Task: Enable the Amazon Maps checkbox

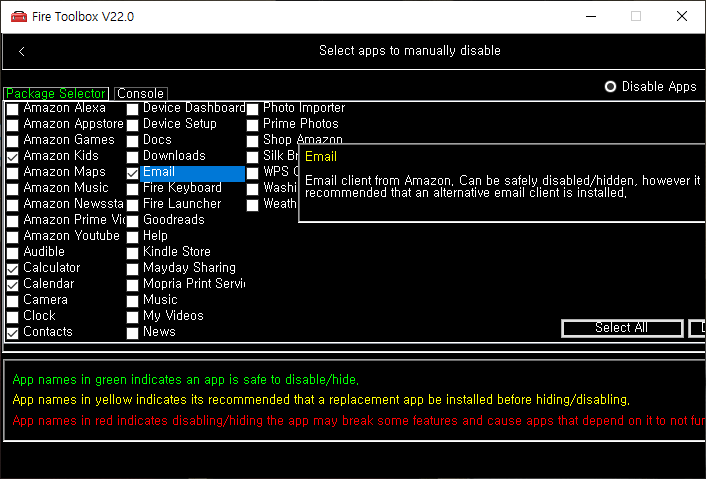Action: coord(13,173)
